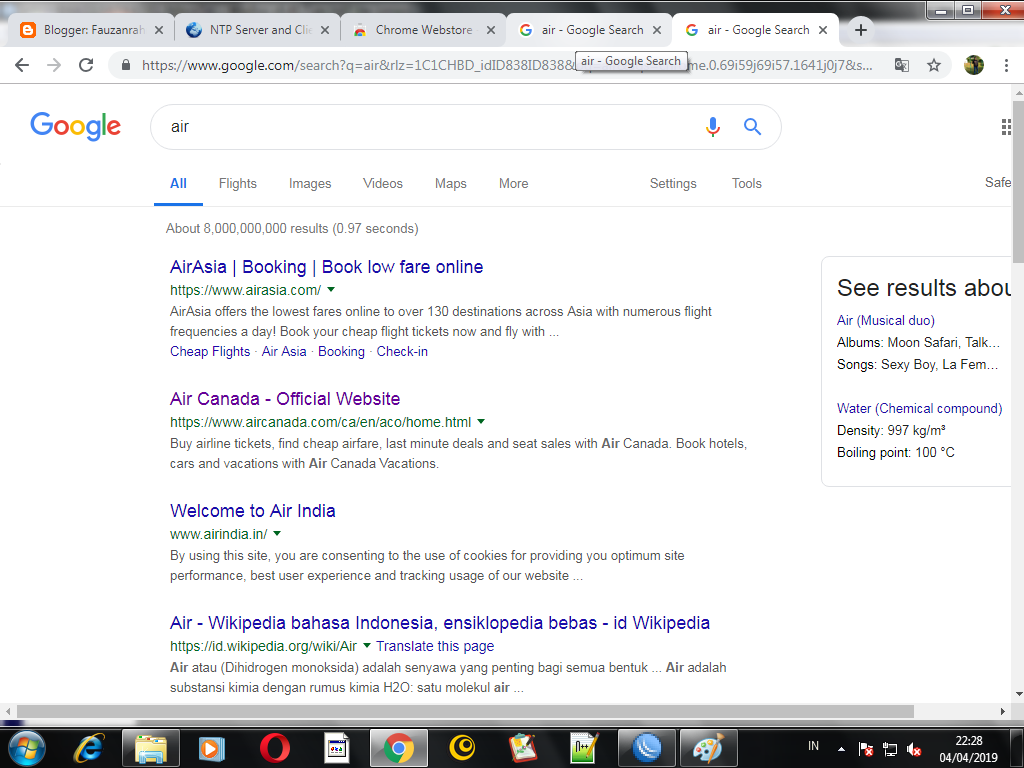Click the vertical scrollbar thumb

click(x=1018, y=182)
